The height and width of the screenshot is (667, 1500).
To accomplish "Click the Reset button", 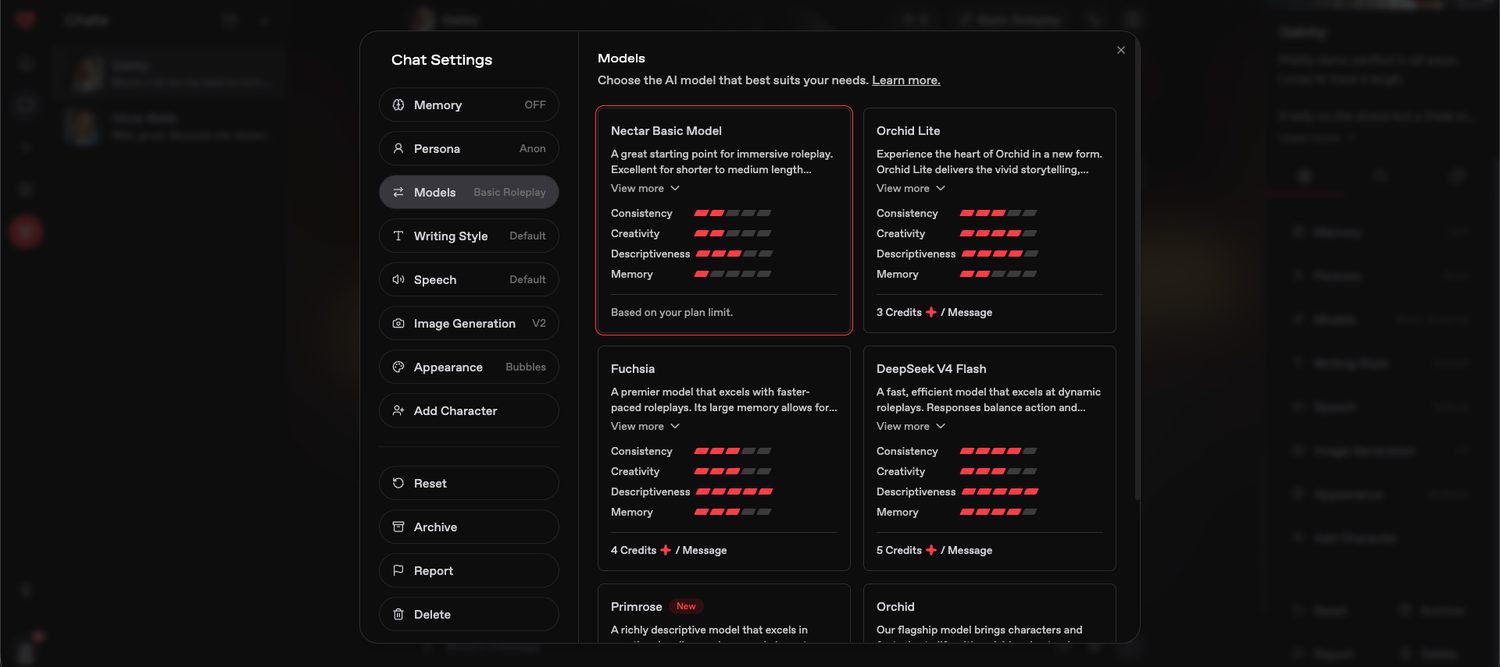I will pyautogui.click(x=468, y=483).
